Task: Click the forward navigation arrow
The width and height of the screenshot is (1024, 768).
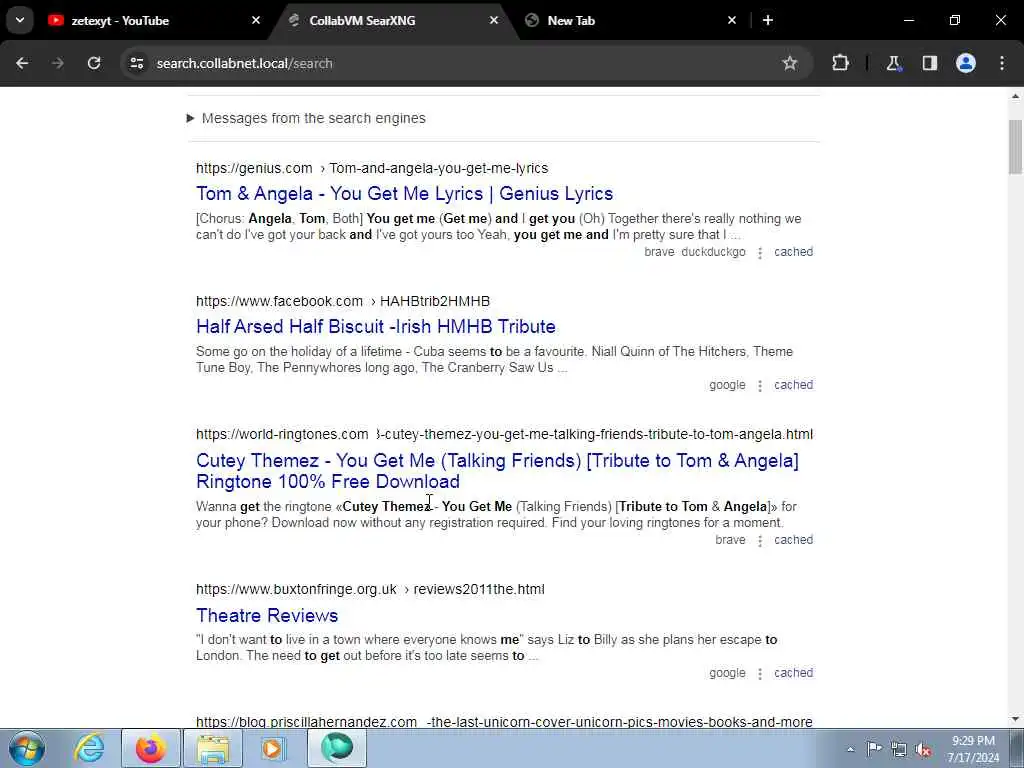Action: [58, 63]
